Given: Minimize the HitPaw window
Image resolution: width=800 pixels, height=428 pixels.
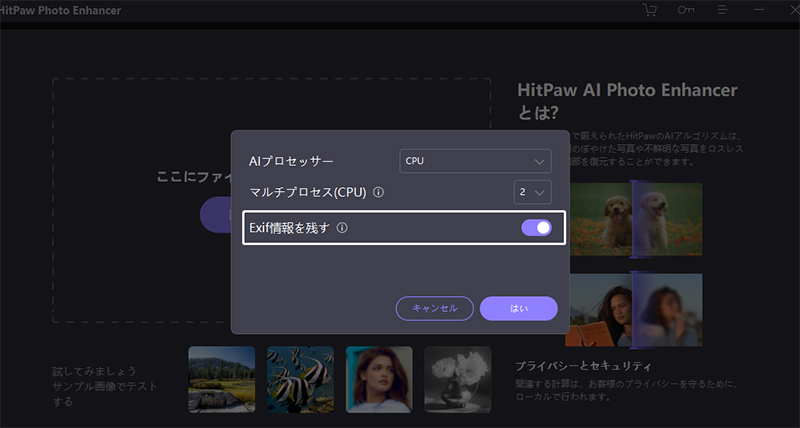Looking at the screenshot, I should (x=759, y=10).
